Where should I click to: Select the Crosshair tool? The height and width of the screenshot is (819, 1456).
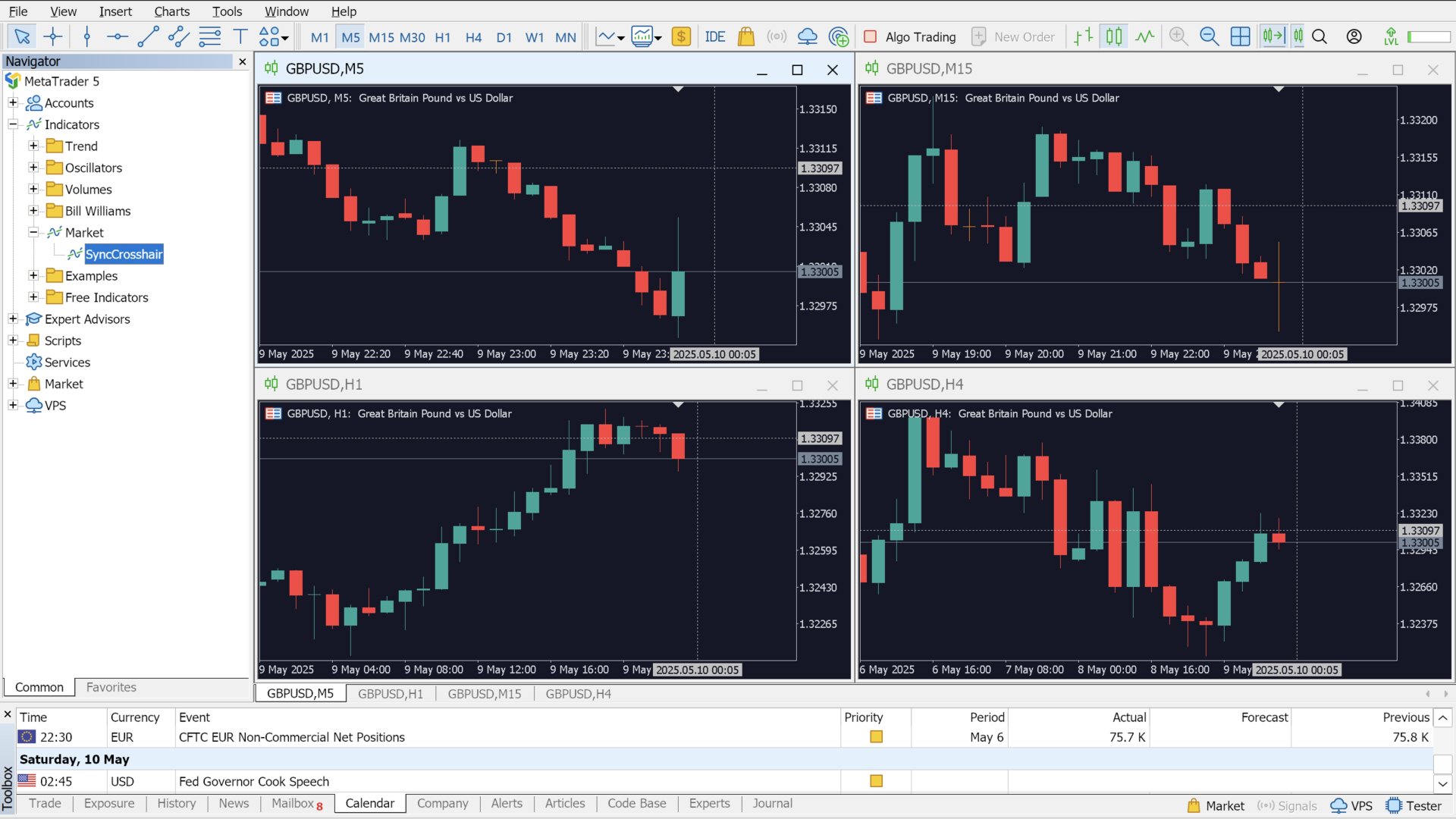coord(53,36)
